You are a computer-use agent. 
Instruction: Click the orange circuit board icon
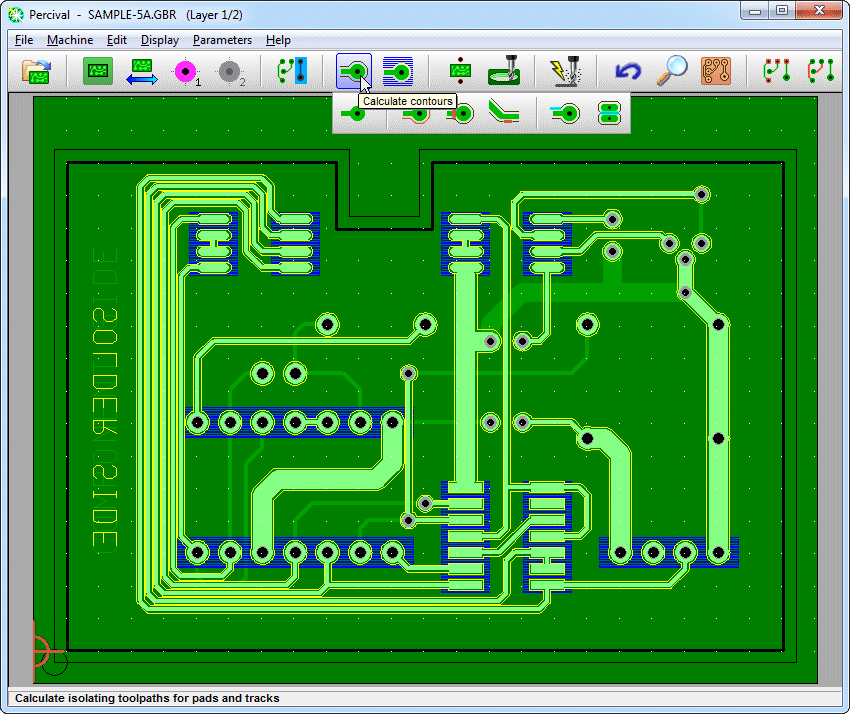(x=716, y=72)
